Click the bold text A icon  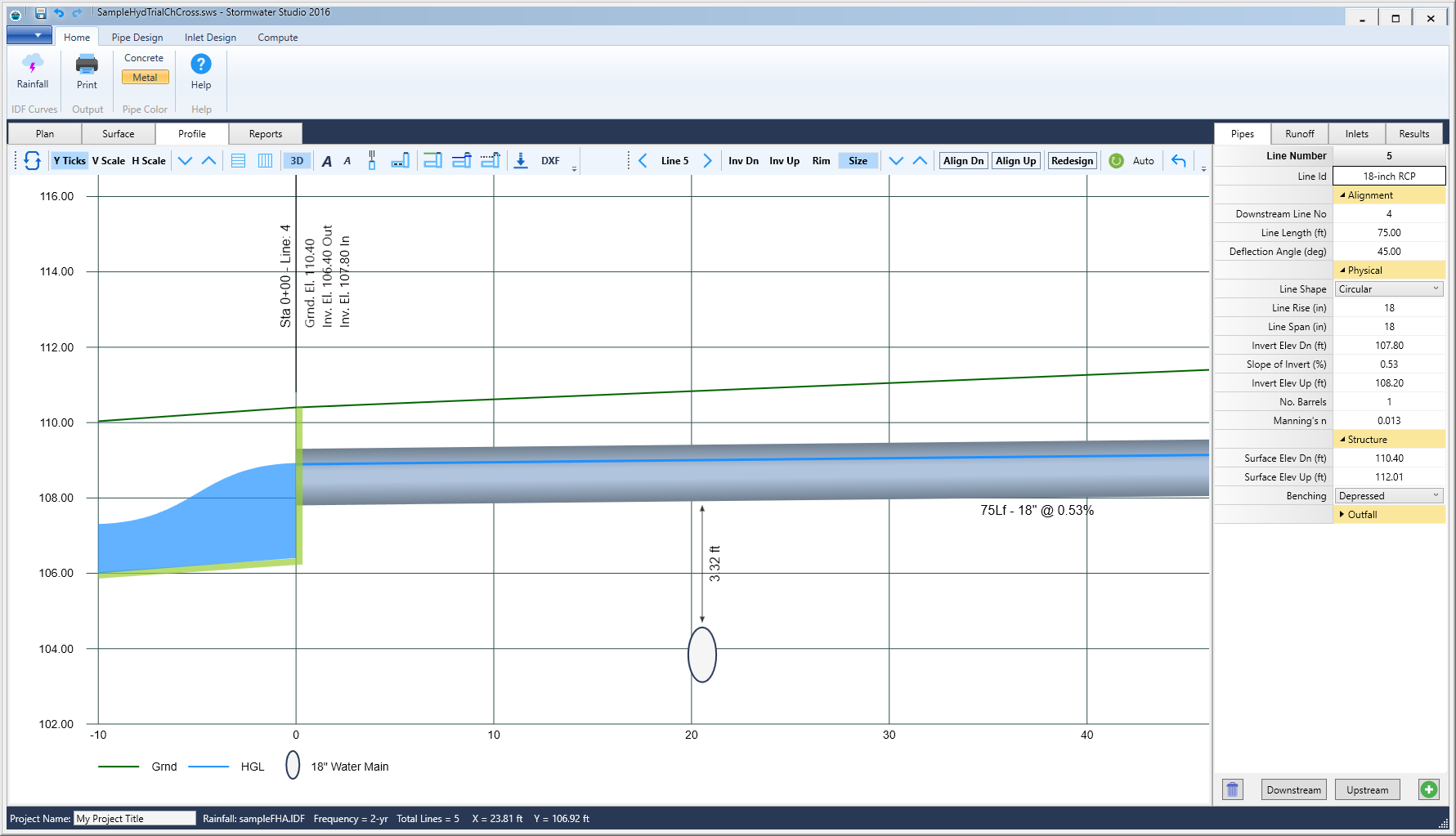(x=326, y=160)
